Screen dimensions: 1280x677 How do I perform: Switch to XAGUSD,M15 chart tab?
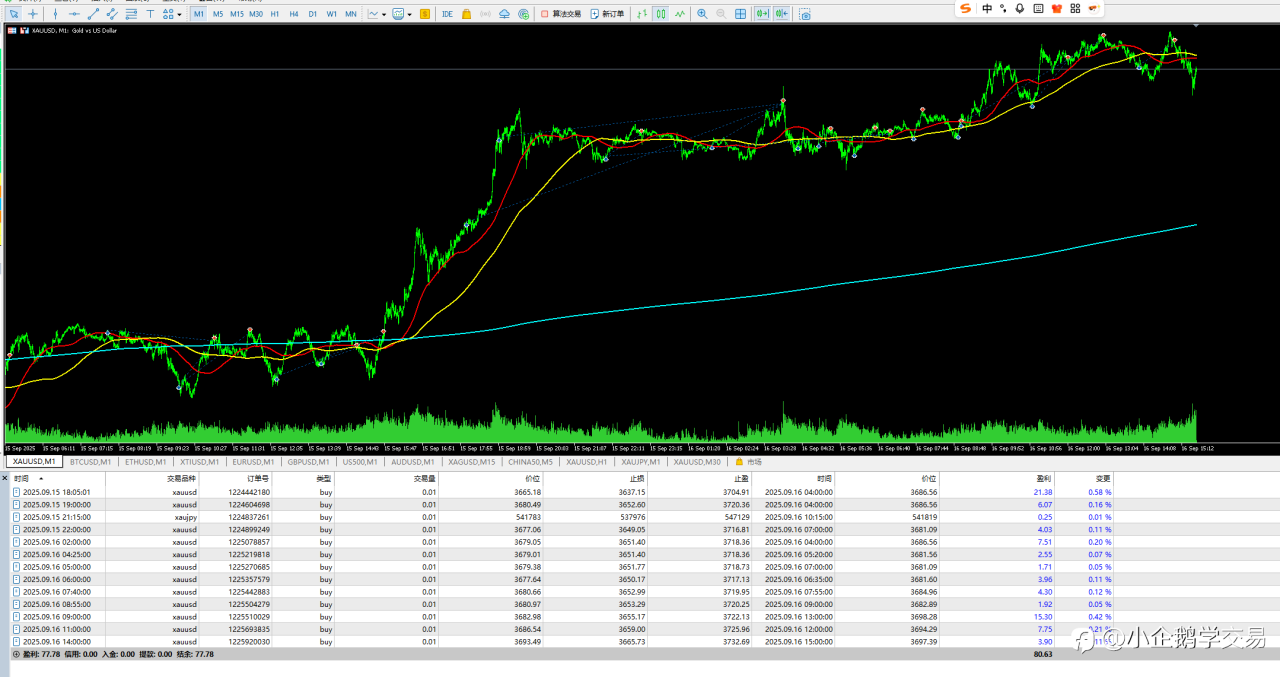[472, 462]
